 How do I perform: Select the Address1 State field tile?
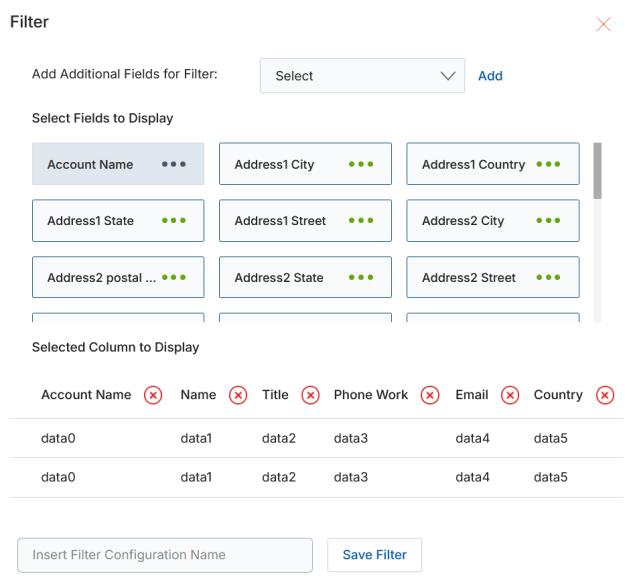[x=118, y=220]
